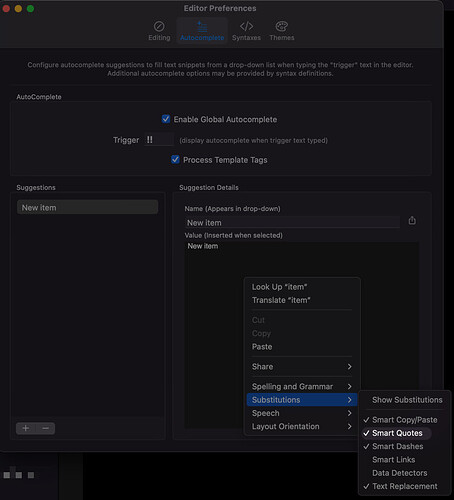Add a new suggestion with plus button
Viewport: 454px width, 500px height.
26,428
